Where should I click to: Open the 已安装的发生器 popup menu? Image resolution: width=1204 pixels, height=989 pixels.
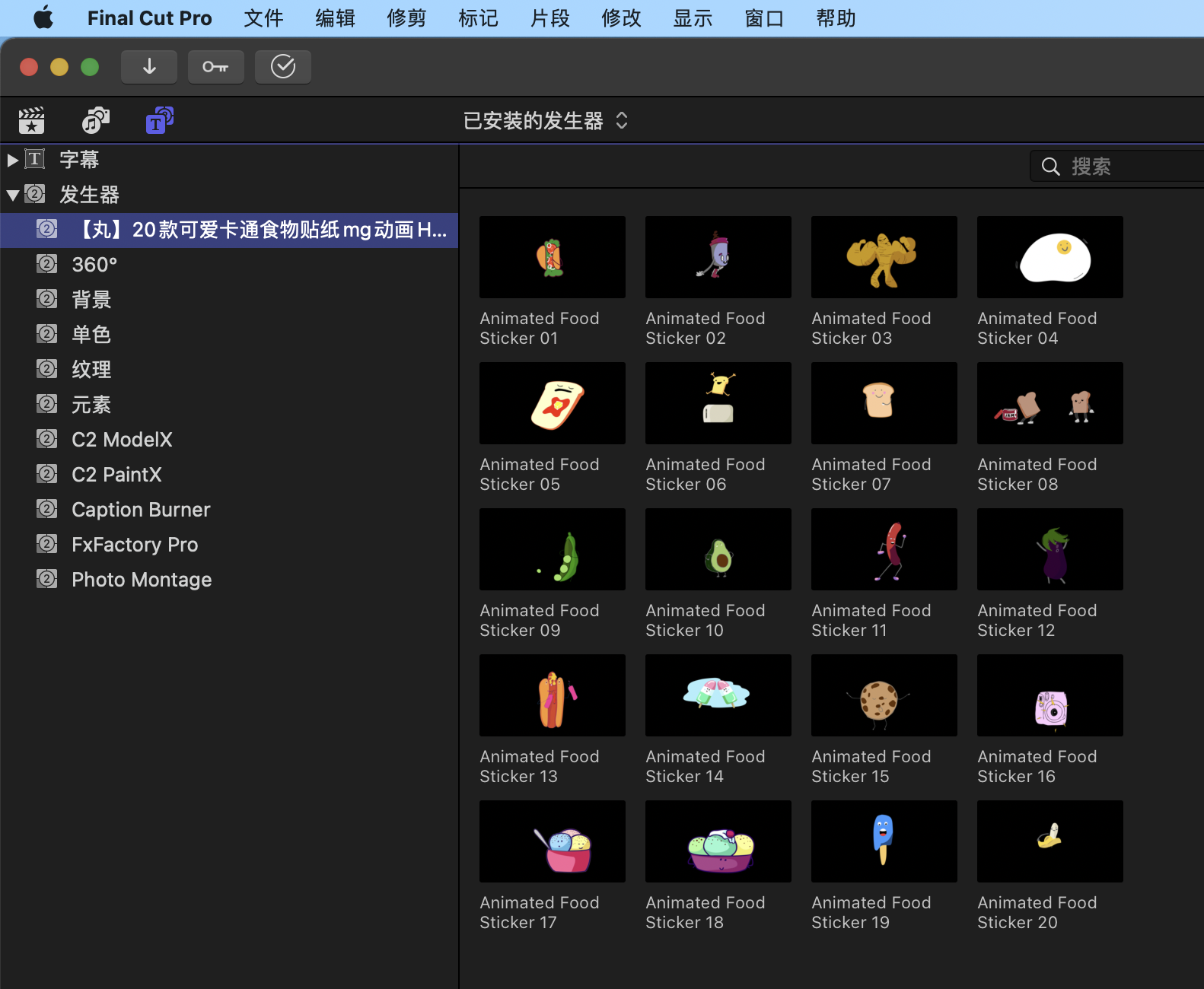point(546,121)
